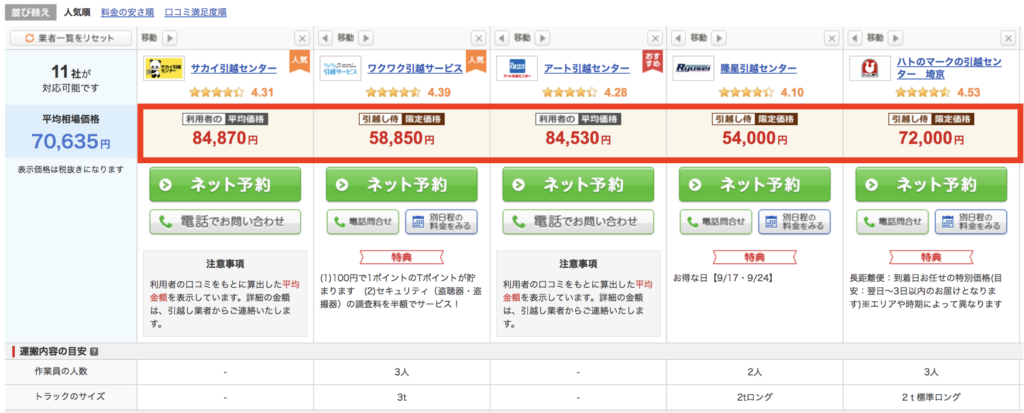Image resolution: width=1024 pixels, height=413 pixels.
Task: Open ハトのマークの引越センター 埼京 link
Action: 949,69
